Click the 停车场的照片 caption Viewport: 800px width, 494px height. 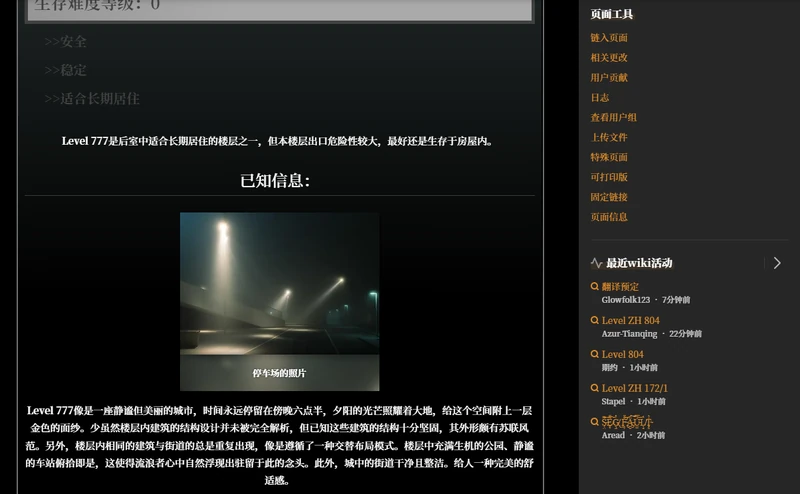point(279,373)
